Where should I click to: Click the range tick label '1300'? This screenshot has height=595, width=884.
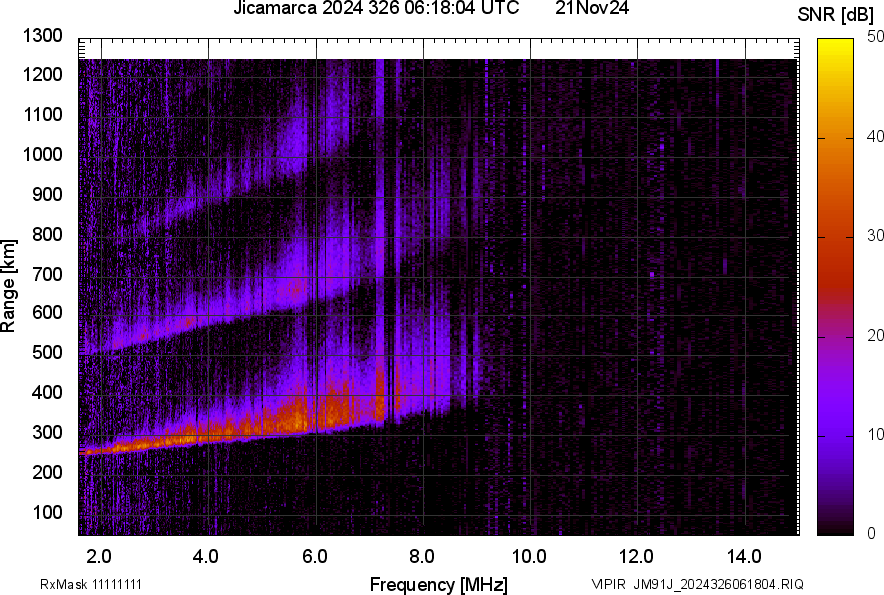click(42, 36)
